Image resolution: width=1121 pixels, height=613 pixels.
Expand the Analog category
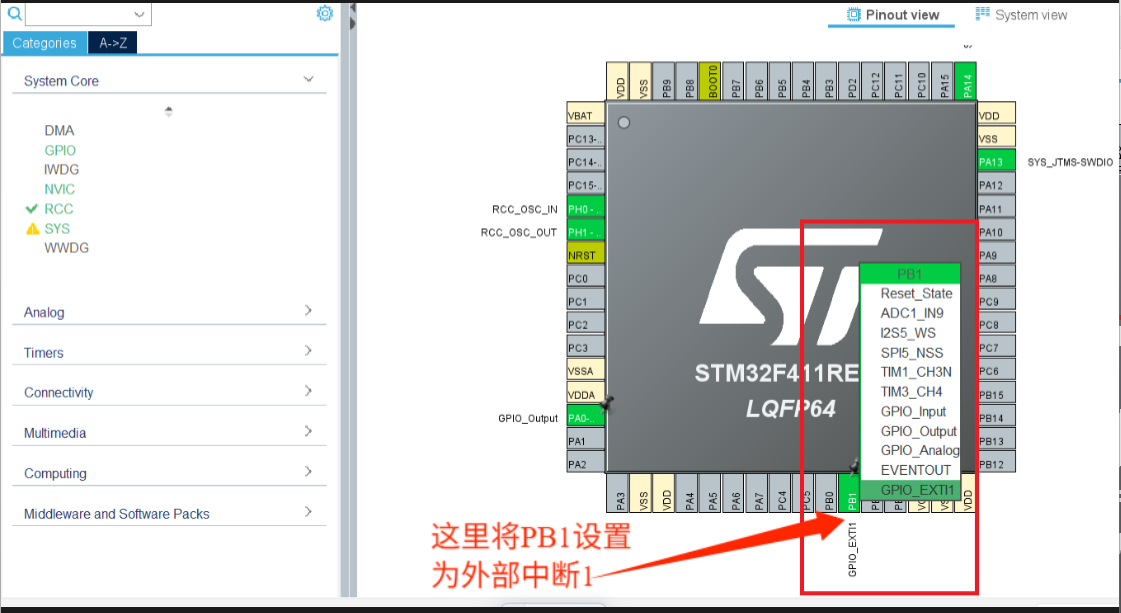pos(169,312)
